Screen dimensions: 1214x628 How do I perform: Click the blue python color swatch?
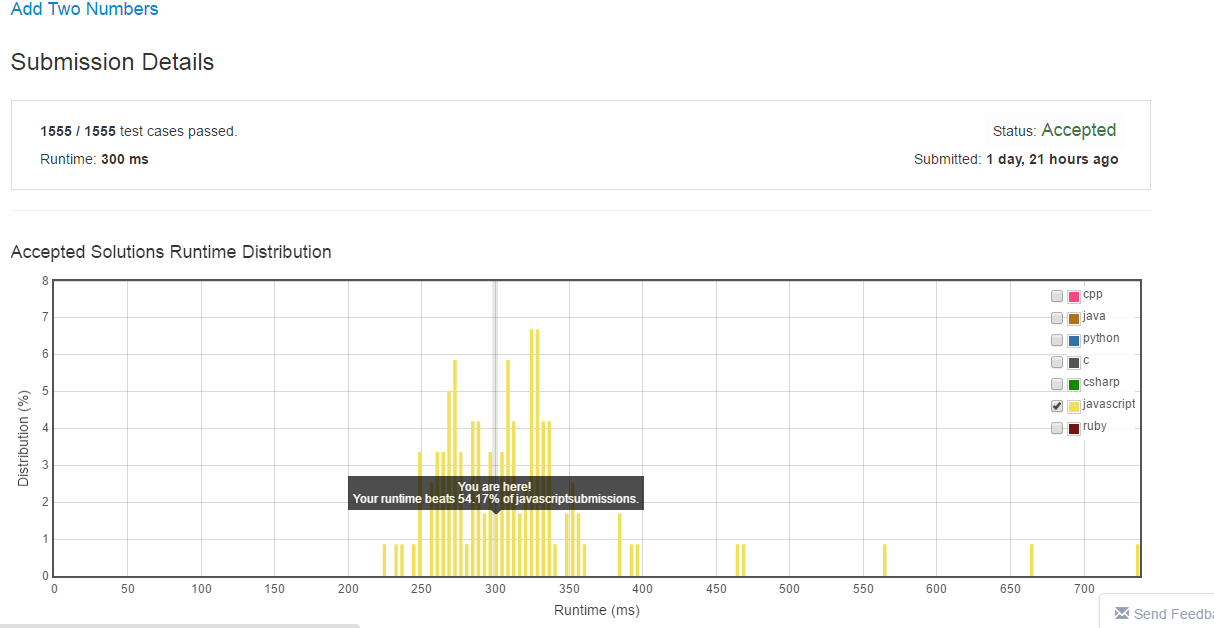[x=1074, y=341]
